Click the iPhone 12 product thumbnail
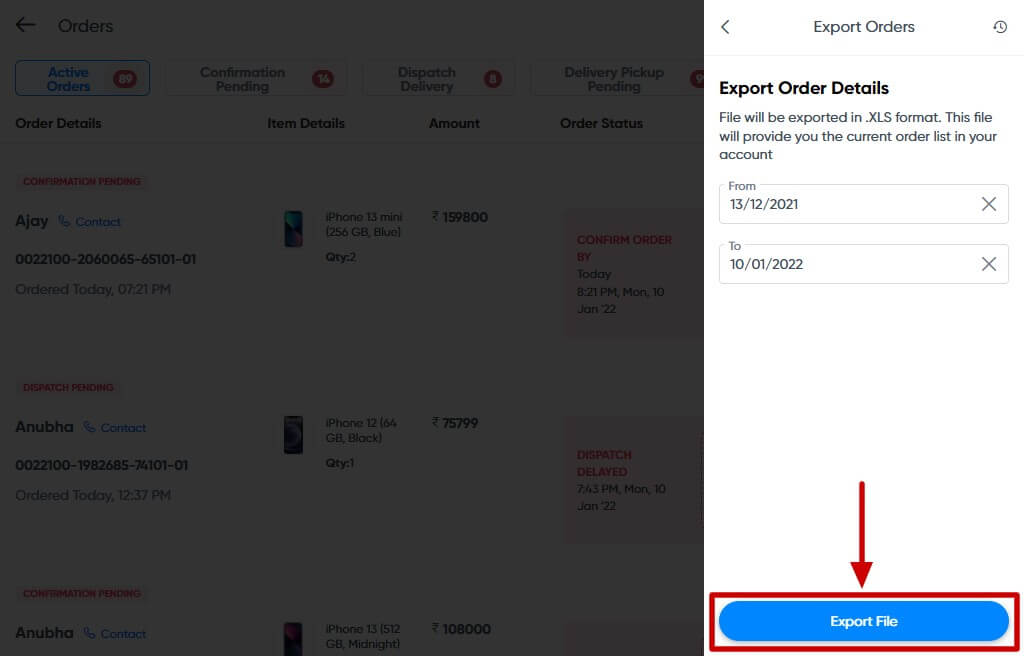Image resolution: width=1024 pixels, height=656 pixels. click(293, 434)
